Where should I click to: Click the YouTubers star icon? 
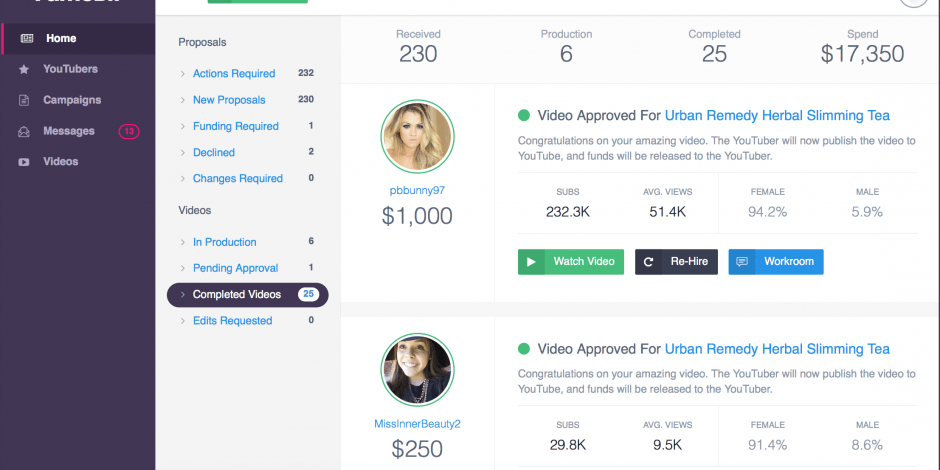point(24,70)
